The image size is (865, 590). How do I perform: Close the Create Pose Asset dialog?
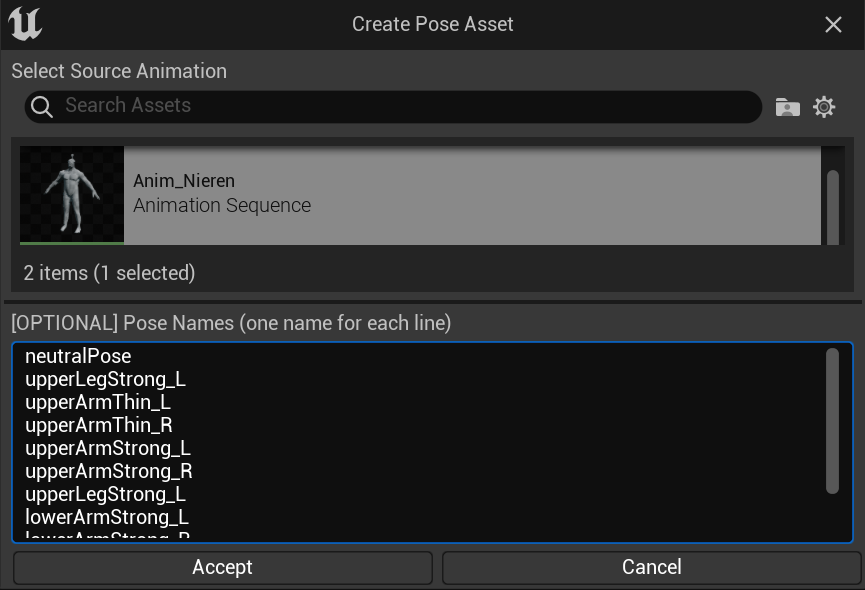tap(833, 24)
